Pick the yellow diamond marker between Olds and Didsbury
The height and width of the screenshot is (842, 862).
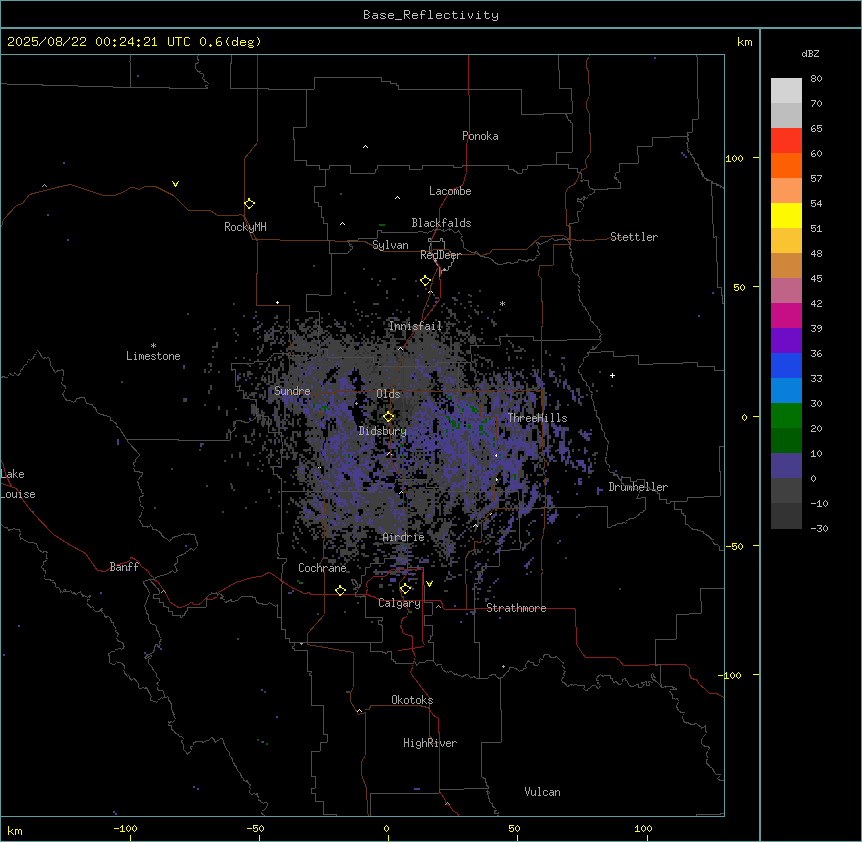pos(389,417)
